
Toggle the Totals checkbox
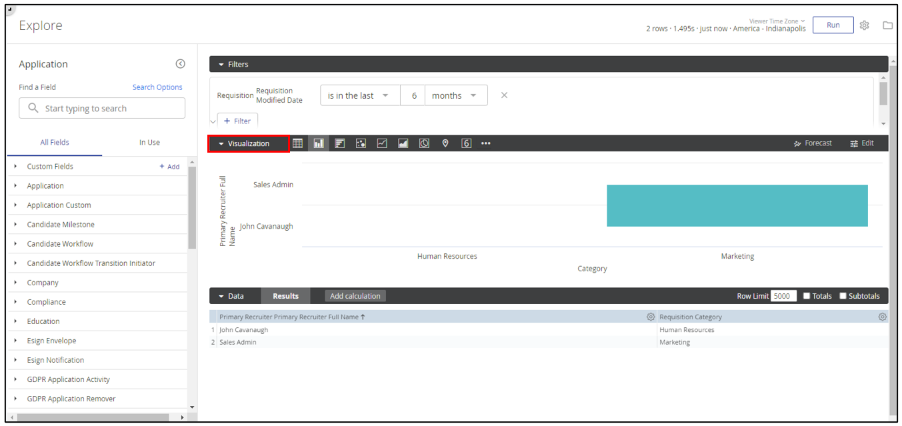pyautogui.click(x=807, y=296)
